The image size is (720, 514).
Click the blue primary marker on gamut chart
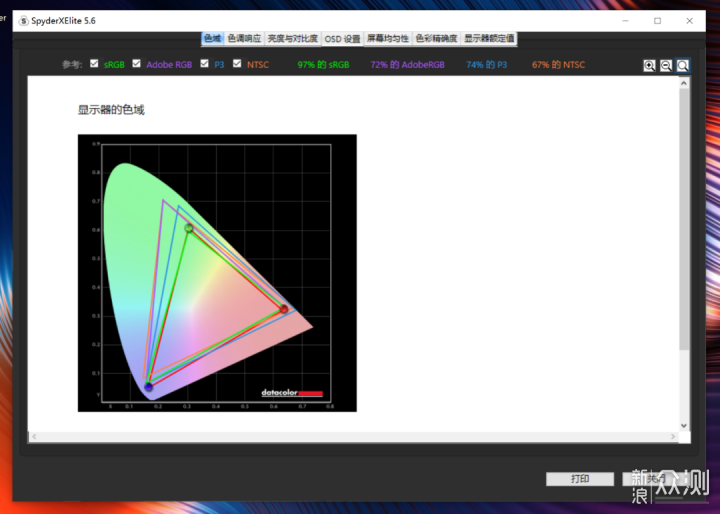tap(148, 387)
